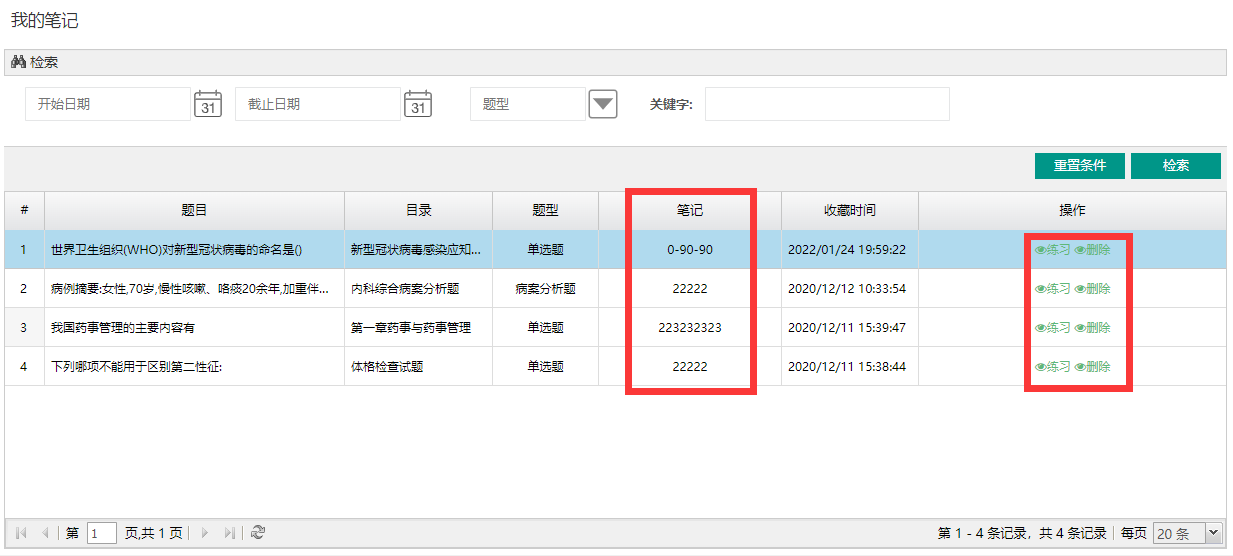Click next page arrow in pagination
The height and width of the screenshot is (556, 1233).
point(205,533)
